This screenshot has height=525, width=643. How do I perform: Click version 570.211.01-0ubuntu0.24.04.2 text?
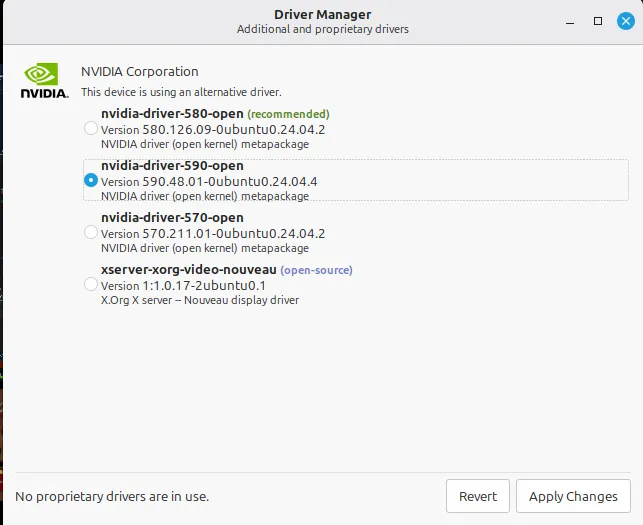(x=213, y=234)
